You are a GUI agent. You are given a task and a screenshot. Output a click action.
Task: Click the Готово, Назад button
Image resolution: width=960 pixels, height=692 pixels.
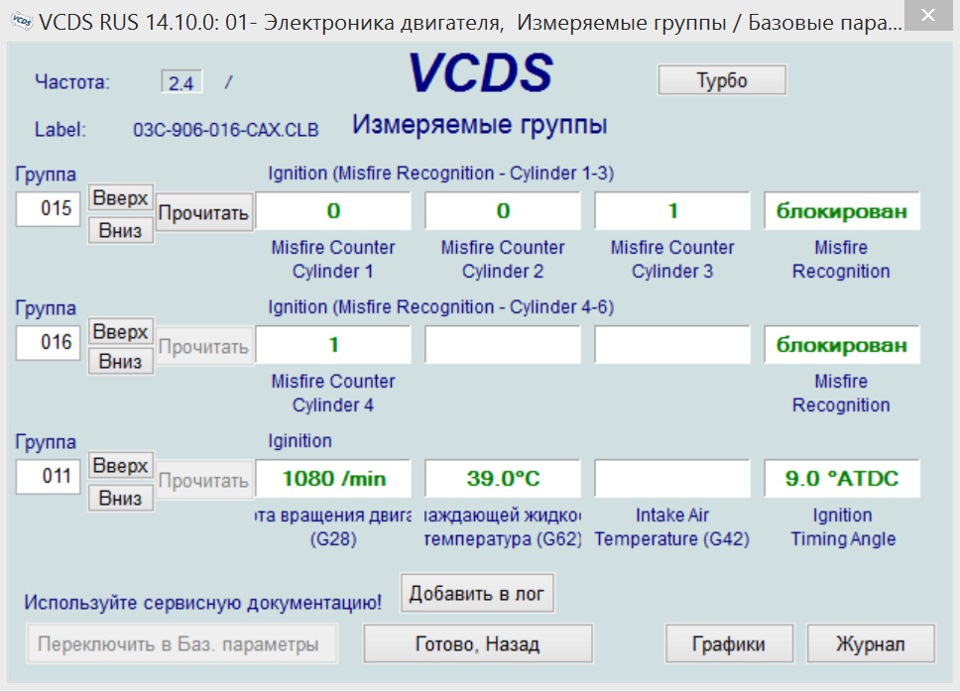[x=478, y=644]
